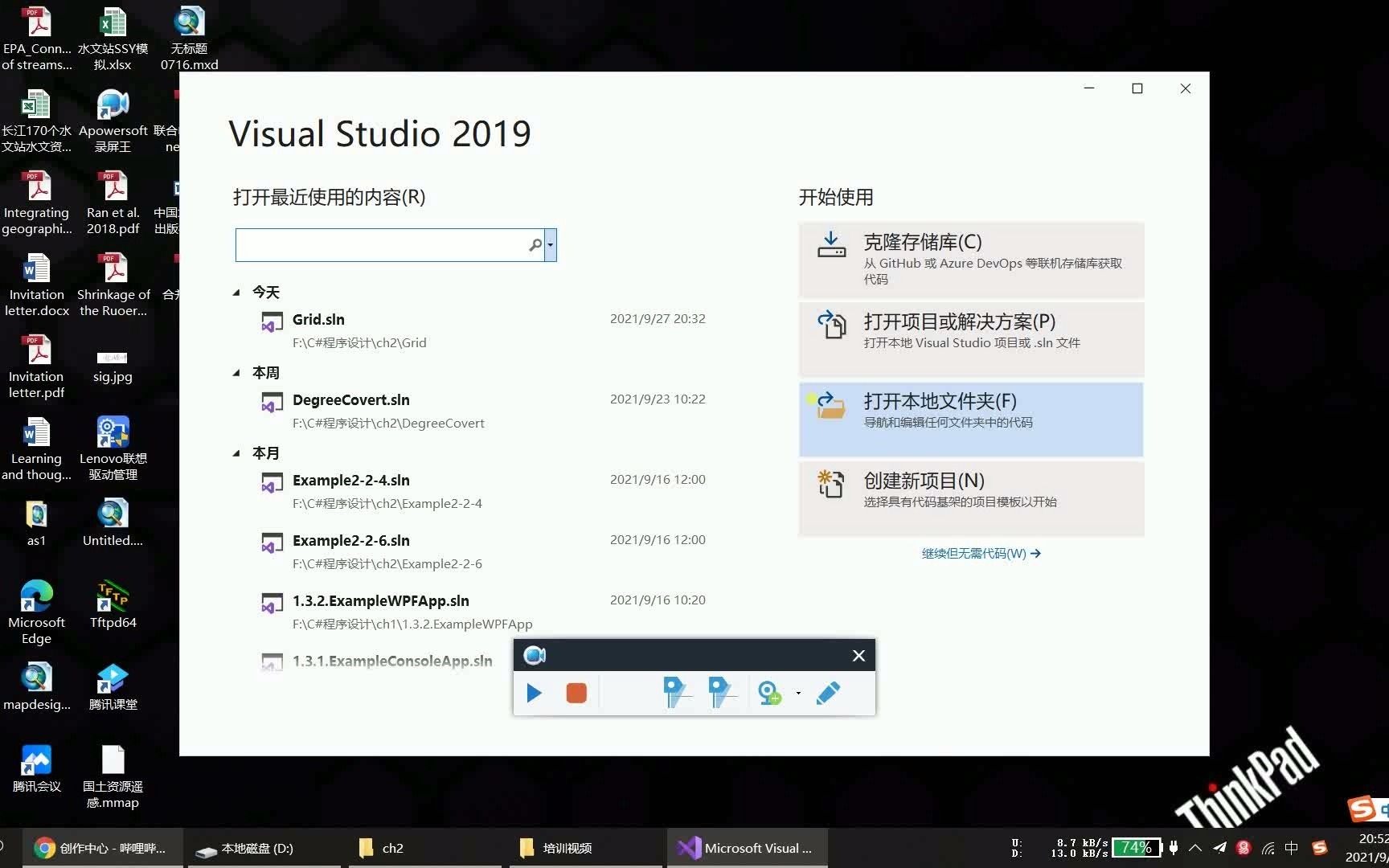
Task: Select 腾讯会议 desktop icon
Action: [36, 769]
